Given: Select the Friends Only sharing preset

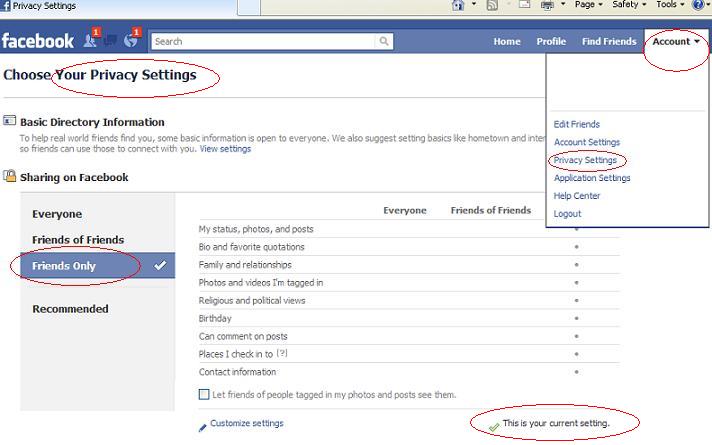Looking at the screenshot, I should [x=97, y=266].
